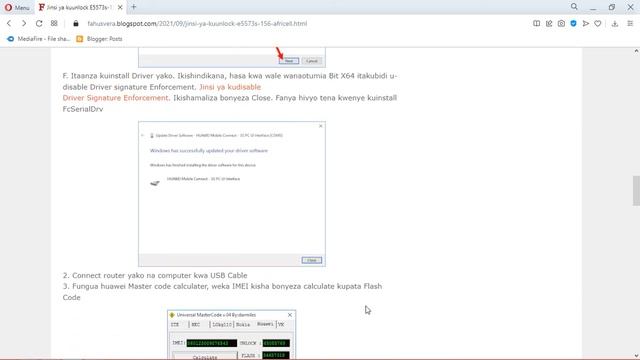Close the Universal MasterCode window image

[290, 315]
